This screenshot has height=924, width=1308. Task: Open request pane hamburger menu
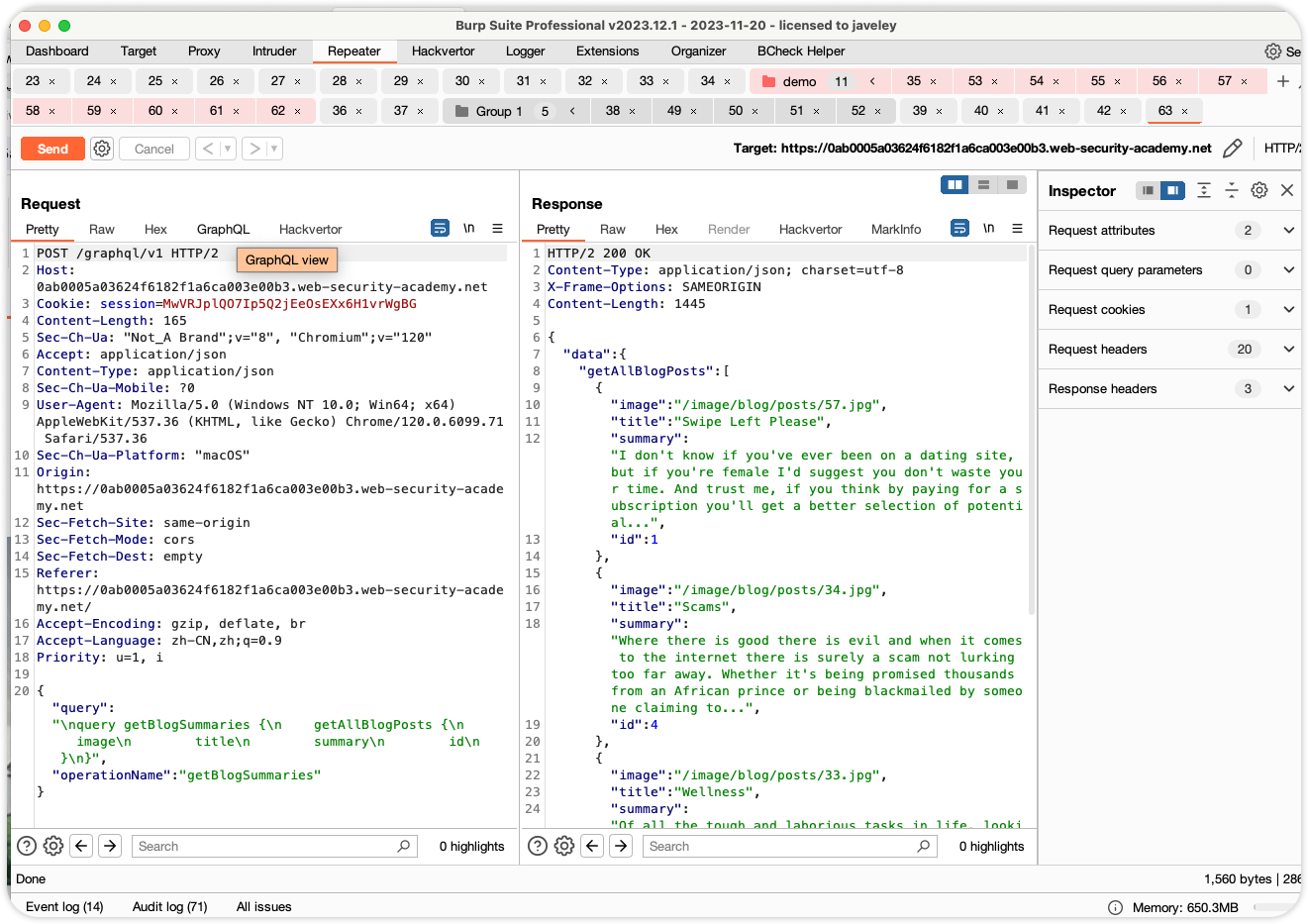(498, 228)
